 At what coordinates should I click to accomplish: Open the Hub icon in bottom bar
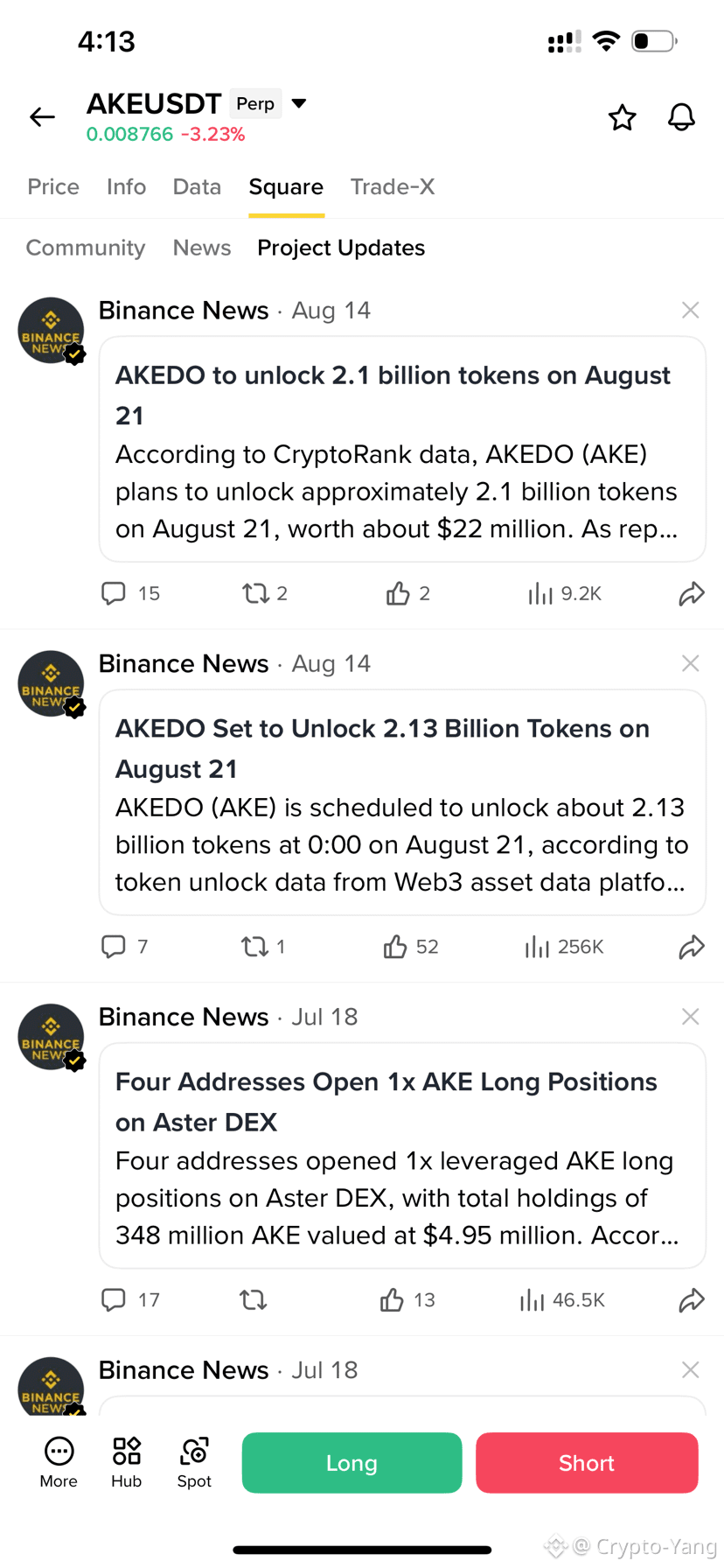pos(127,1462)
